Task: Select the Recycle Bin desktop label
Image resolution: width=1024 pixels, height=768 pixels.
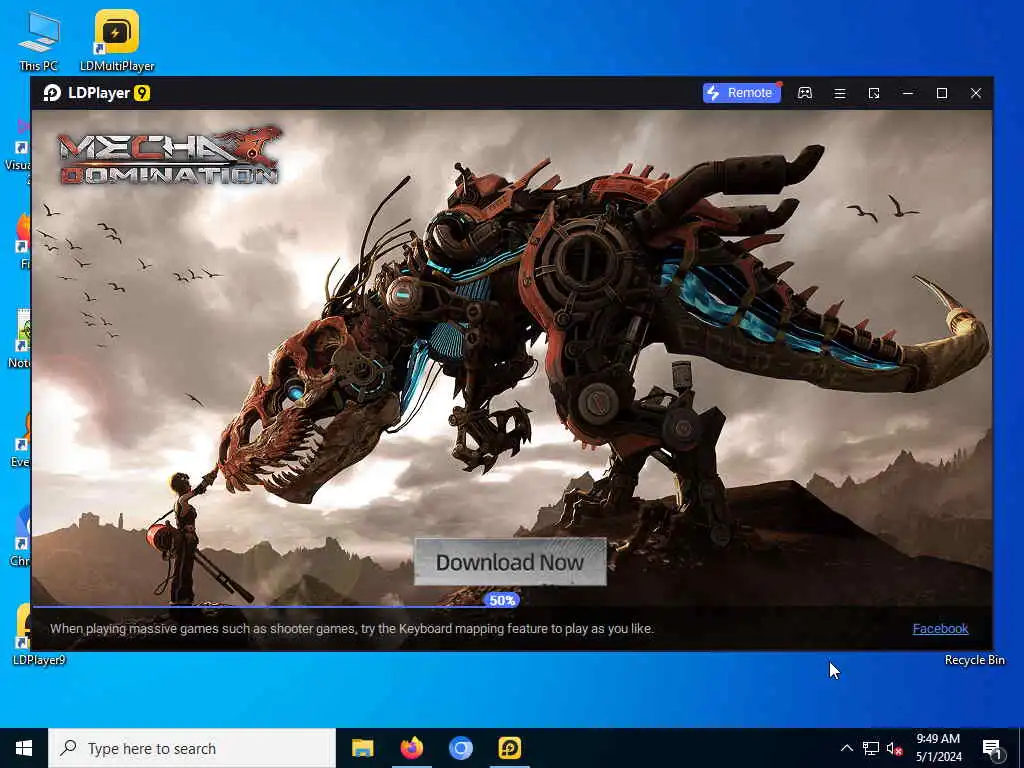Action: click(x=974, y=660)
